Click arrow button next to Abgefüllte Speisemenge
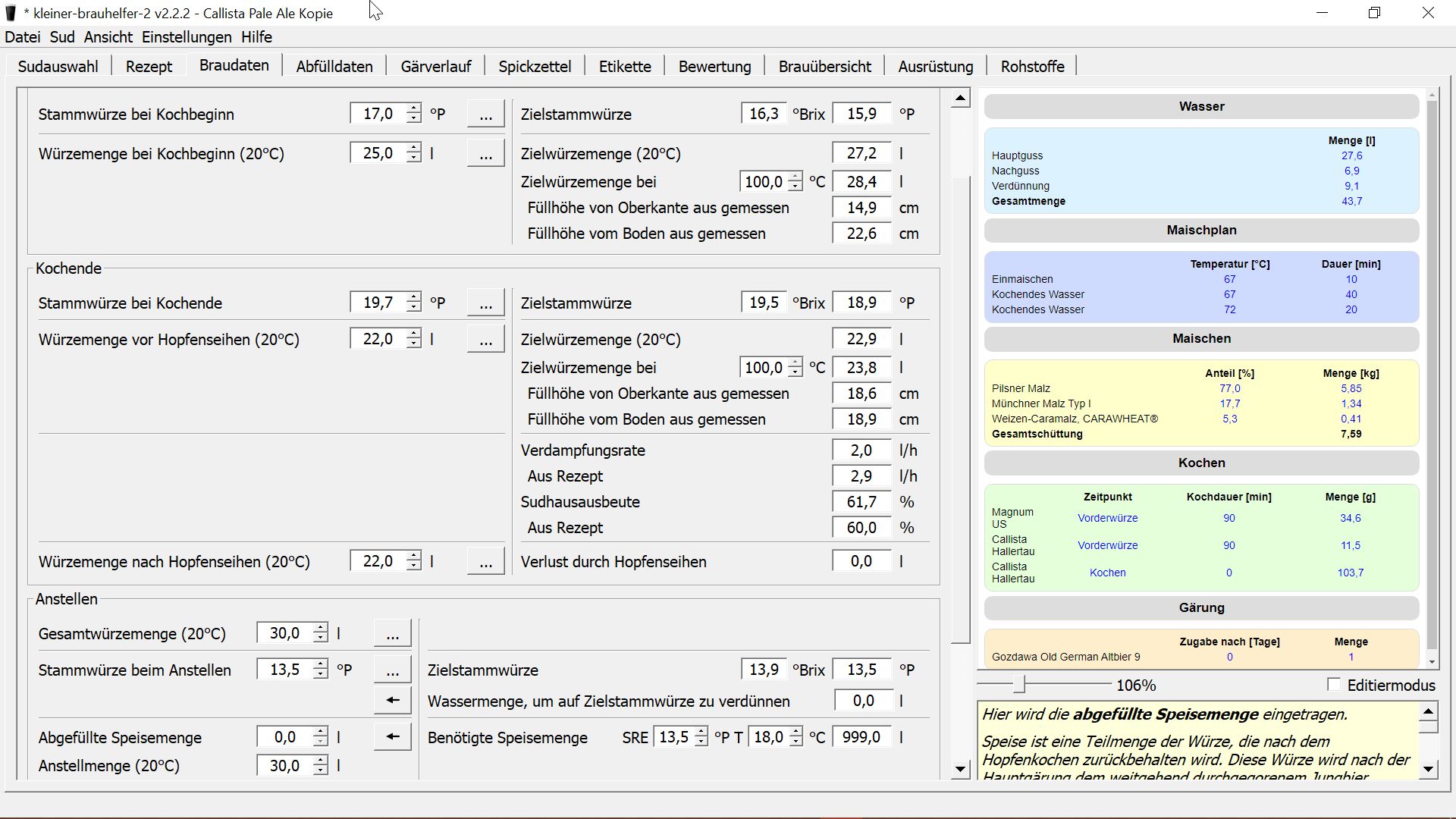The image size is (1456, 819). pyautogui.click(x=392, y=737)
